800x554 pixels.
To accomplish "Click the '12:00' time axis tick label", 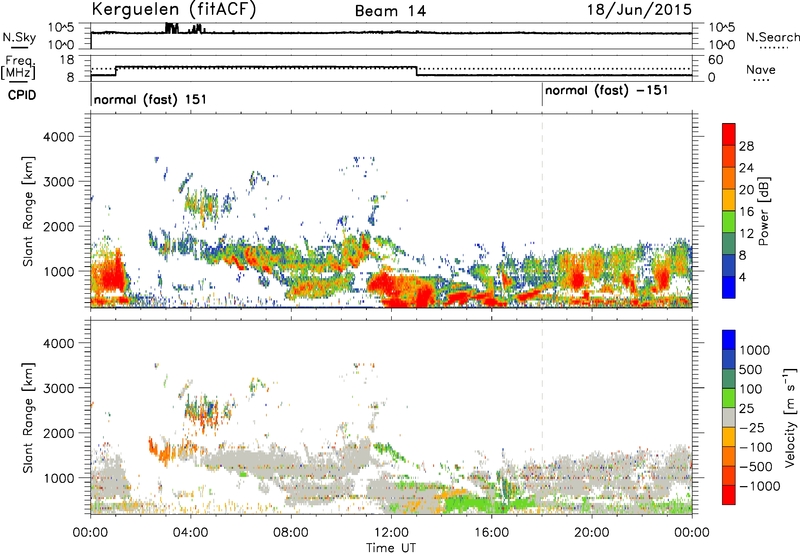I will point(391,533).
